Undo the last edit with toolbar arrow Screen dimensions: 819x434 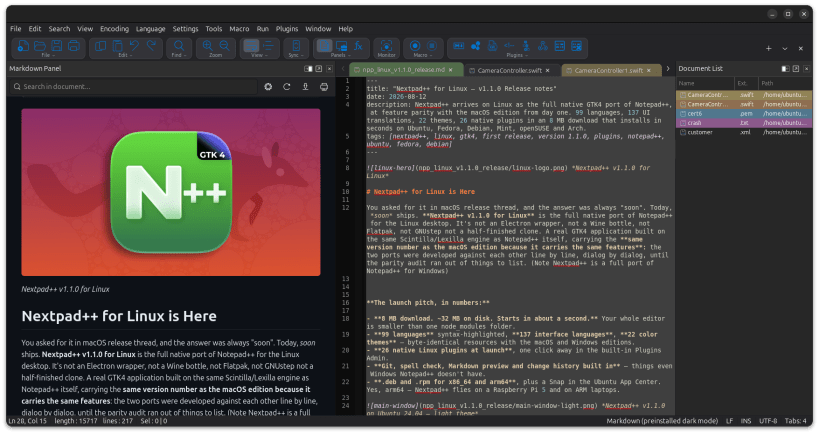tap(134, 46)
